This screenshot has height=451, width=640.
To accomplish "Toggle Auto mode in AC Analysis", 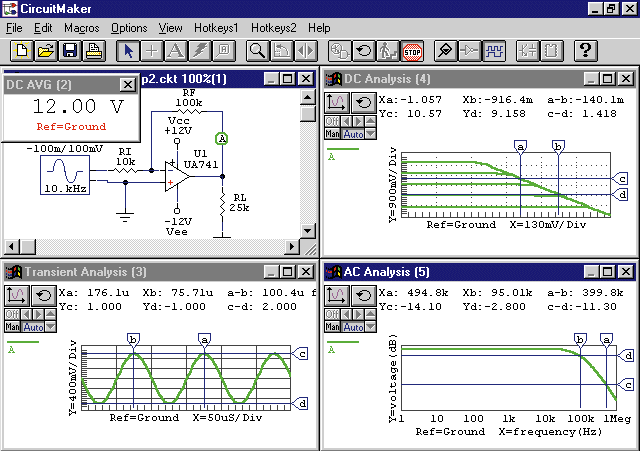I will pos(353,327).
